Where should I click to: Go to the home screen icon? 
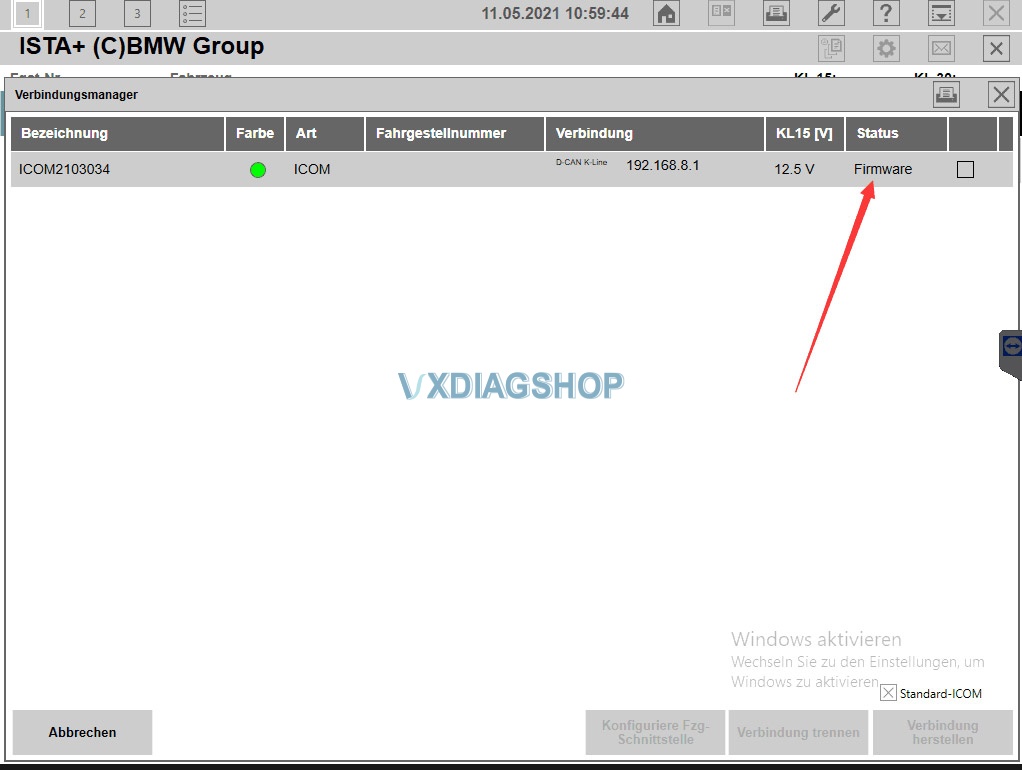666,14
